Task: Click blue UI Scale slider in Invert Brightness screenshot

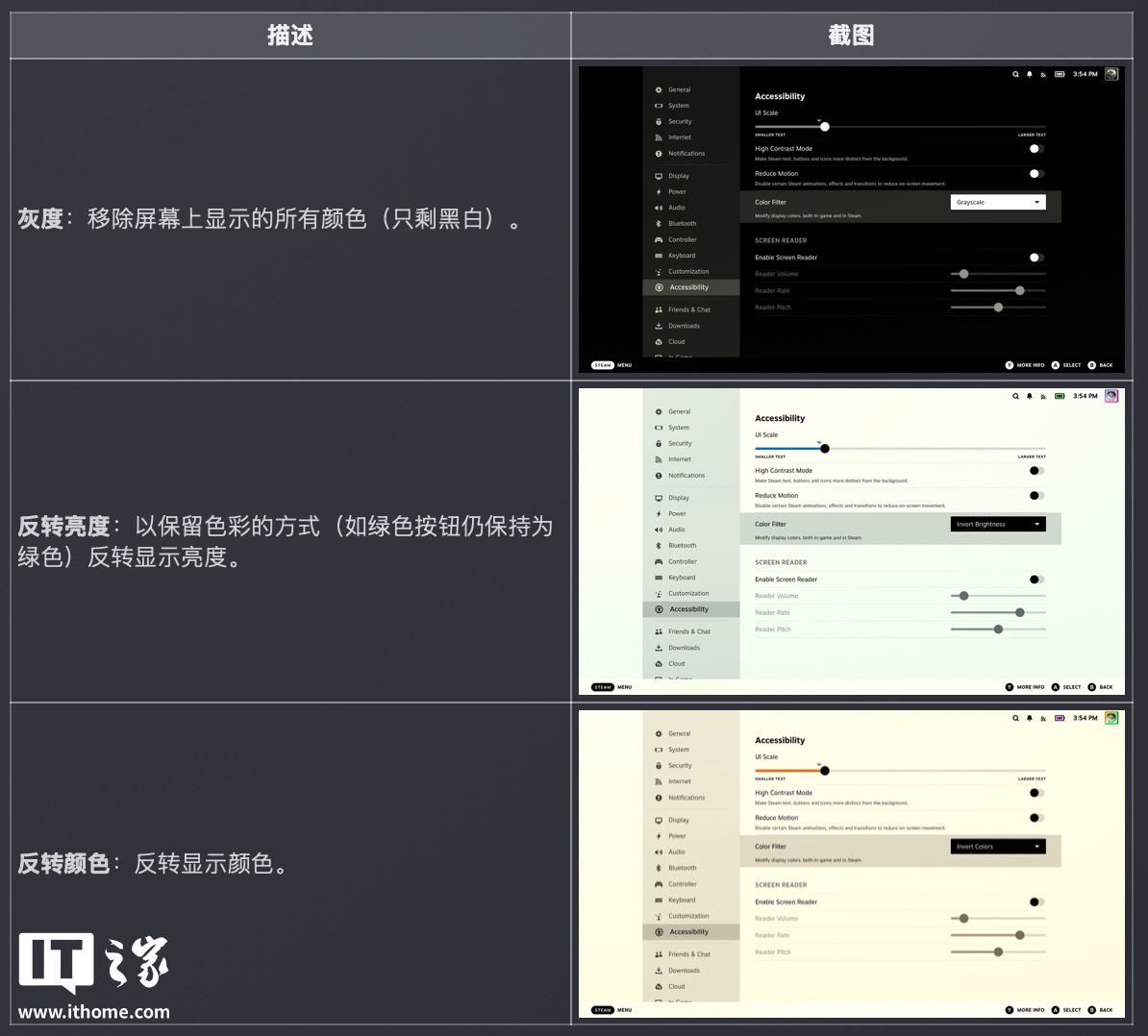Action: [x=900, y=449]
